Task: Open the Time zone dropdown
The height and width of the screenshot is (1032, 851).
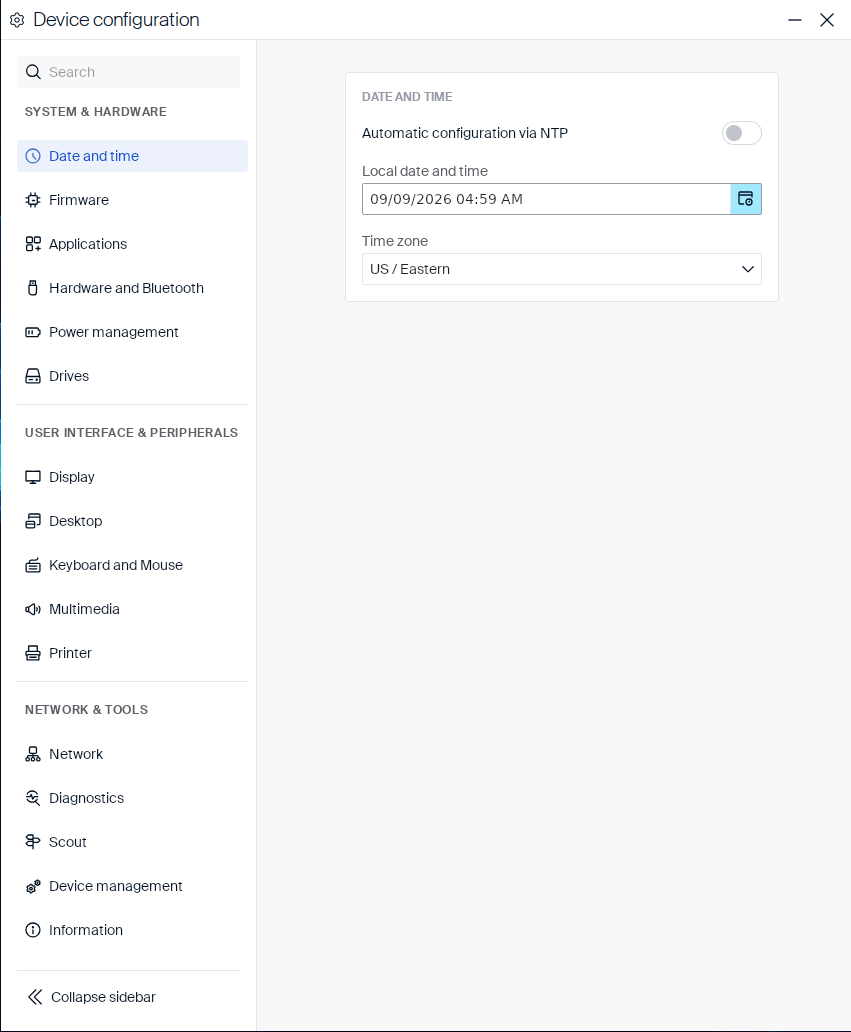Action: click(x=561, y=269)
